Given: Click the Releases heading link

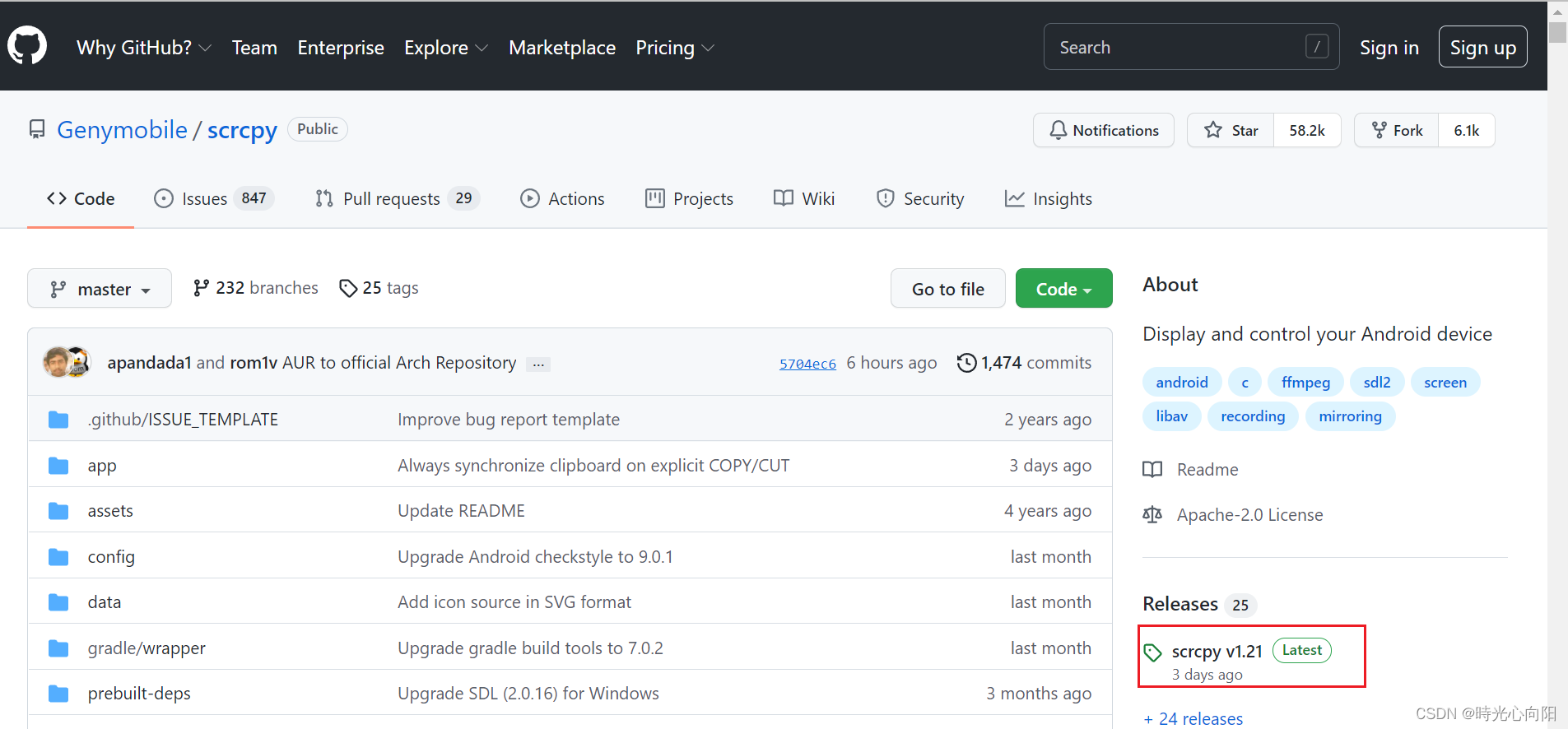Looking at the screenshot, I should [1180, 604].
